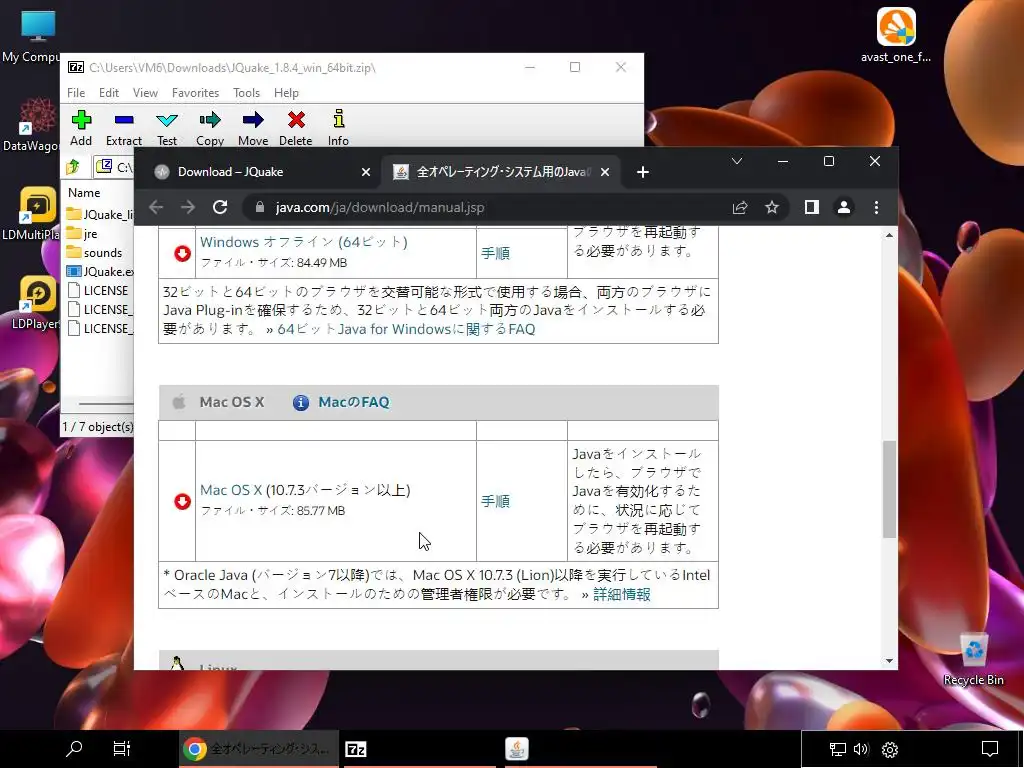
Task: Open 7-Zip Tools menu
Action: click(246, 93)
